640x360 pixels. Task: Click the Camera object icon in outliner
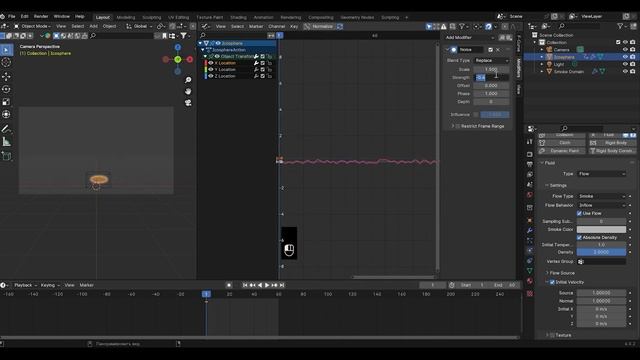549,50
